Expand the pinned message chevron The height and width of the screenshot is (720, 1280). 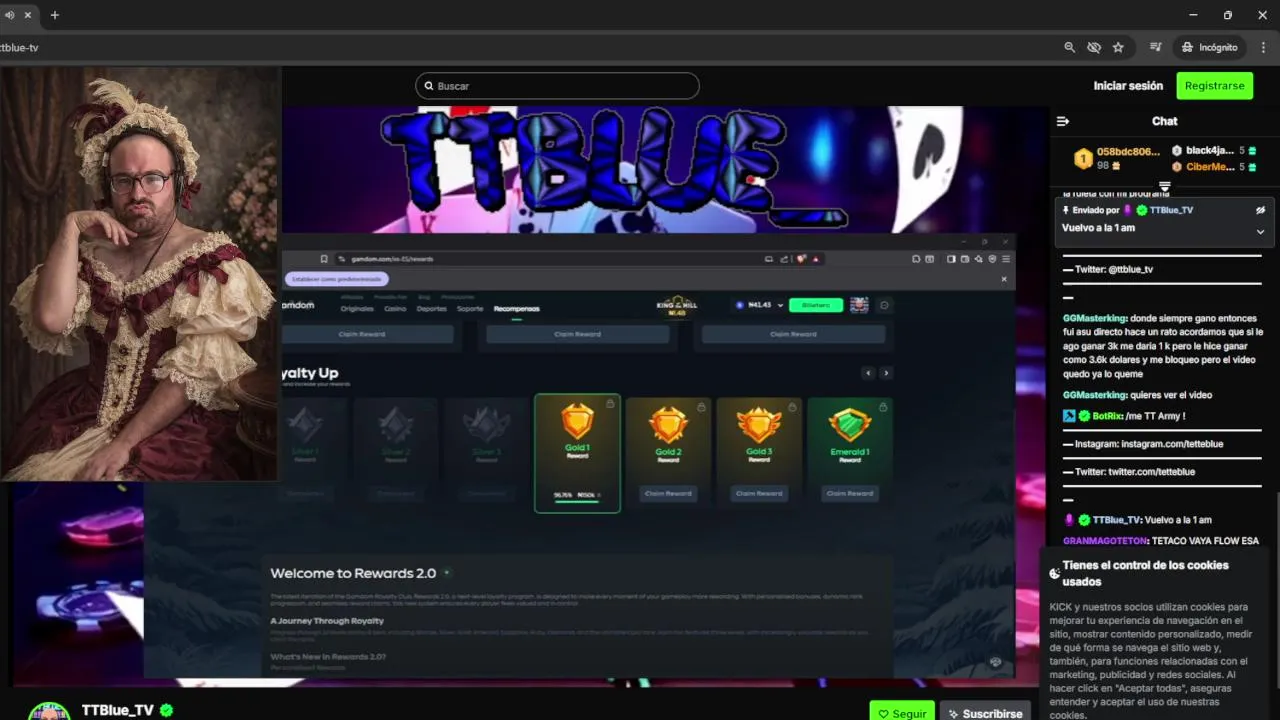[1260, 231]
